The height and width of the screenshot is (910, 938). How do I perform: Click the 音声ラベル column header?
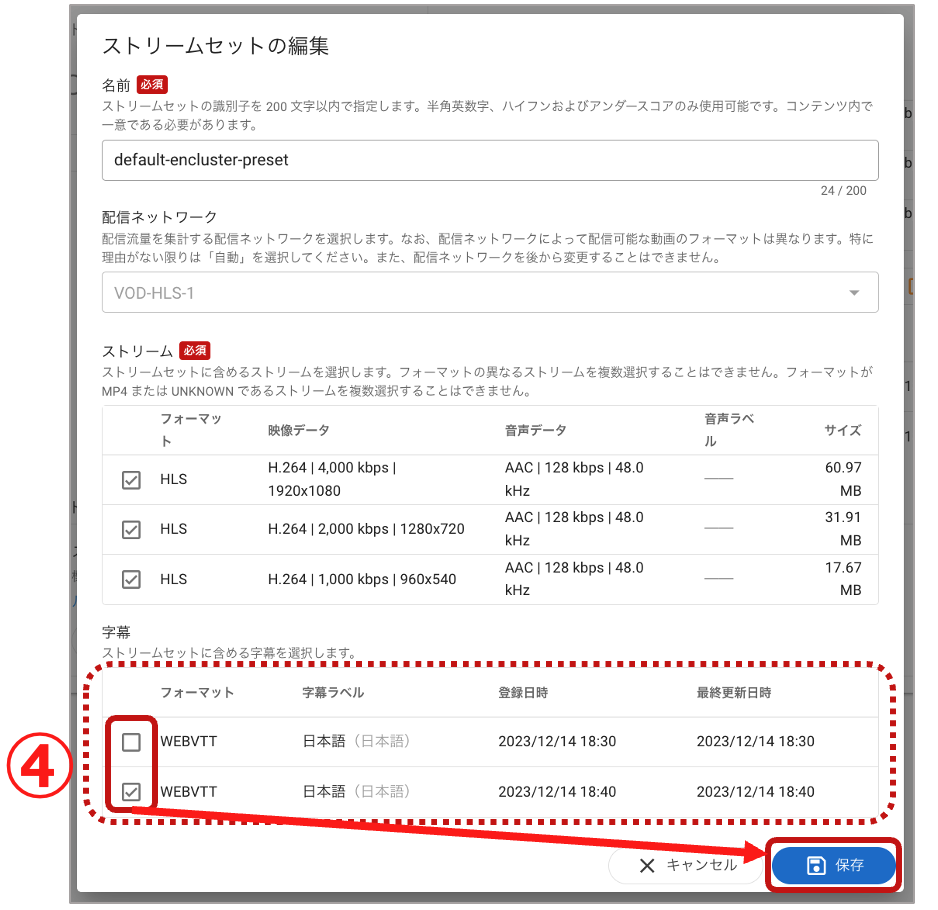pos(729,430)
